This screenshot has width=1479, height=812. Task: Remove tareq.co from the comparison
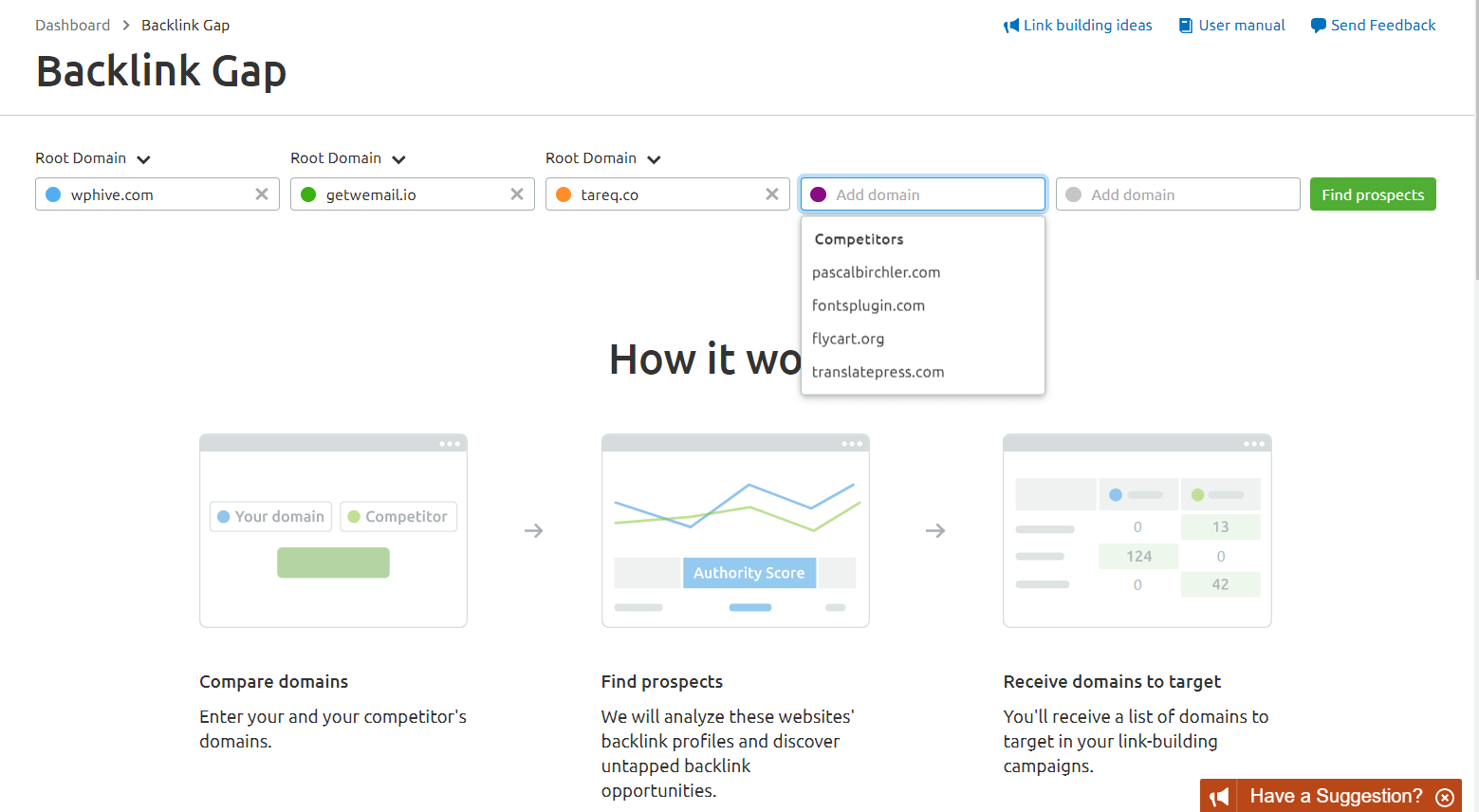pos(771,194)
